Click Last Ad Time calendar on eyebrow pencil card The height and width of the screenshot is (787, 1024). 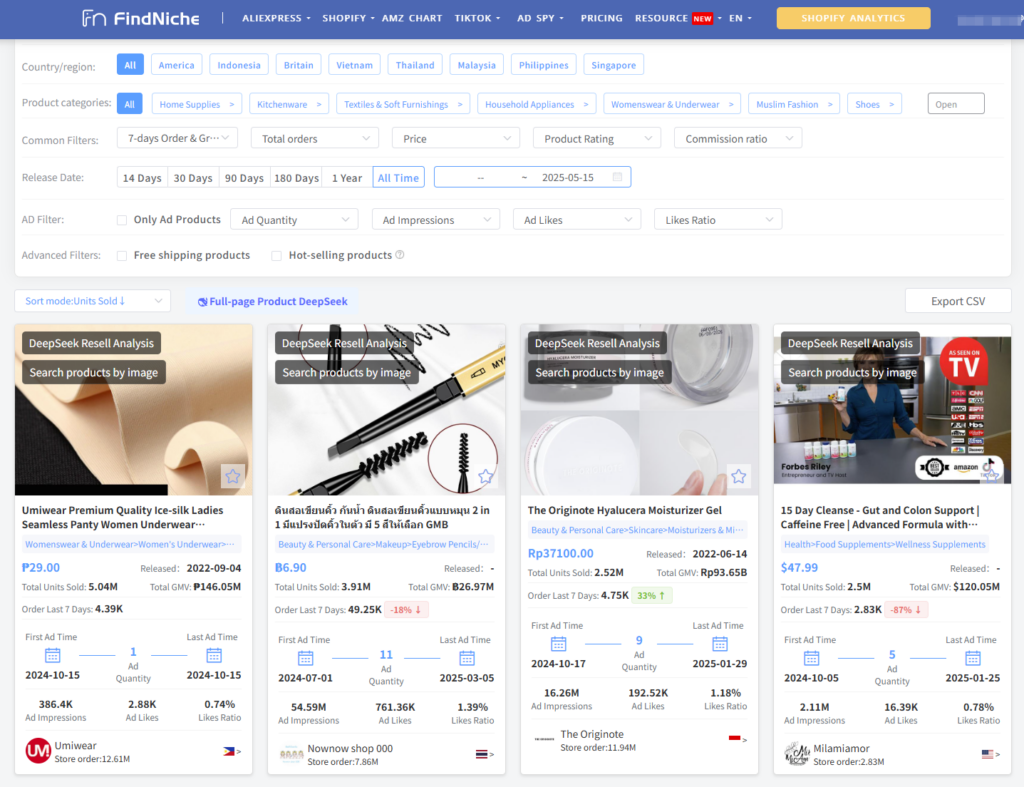pos(466,658)
